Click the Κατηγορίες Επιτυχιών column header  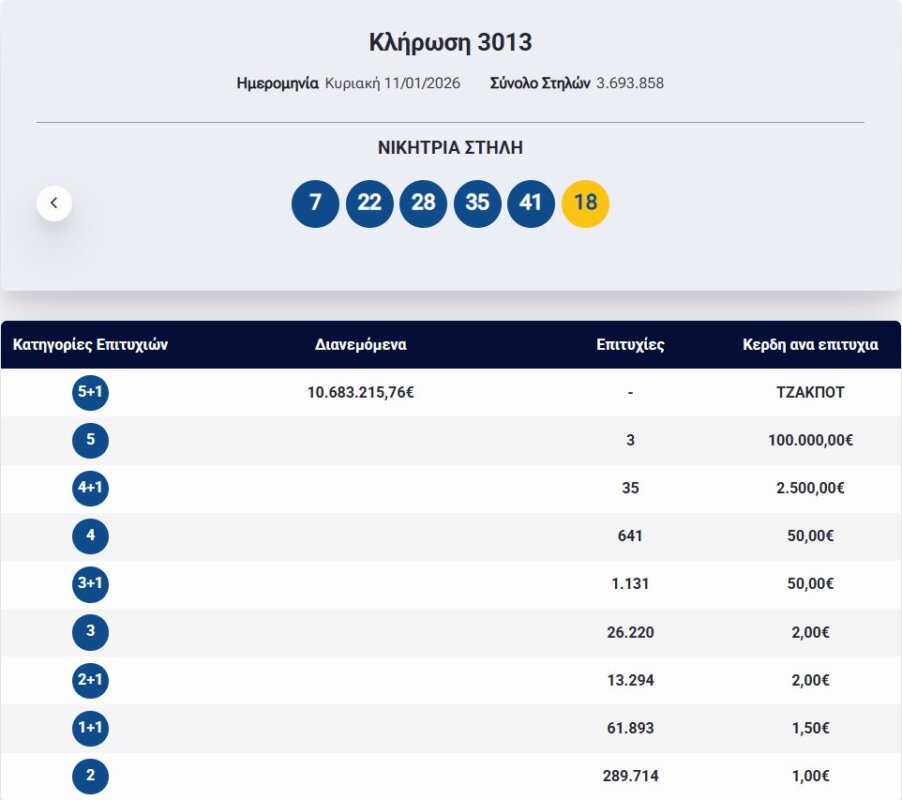tap(90, 345)
